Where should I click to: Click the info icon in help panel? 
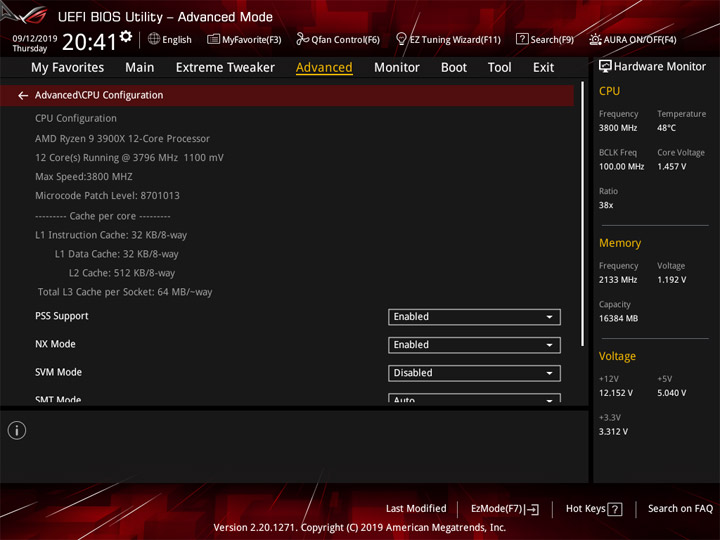click(17, 431)
